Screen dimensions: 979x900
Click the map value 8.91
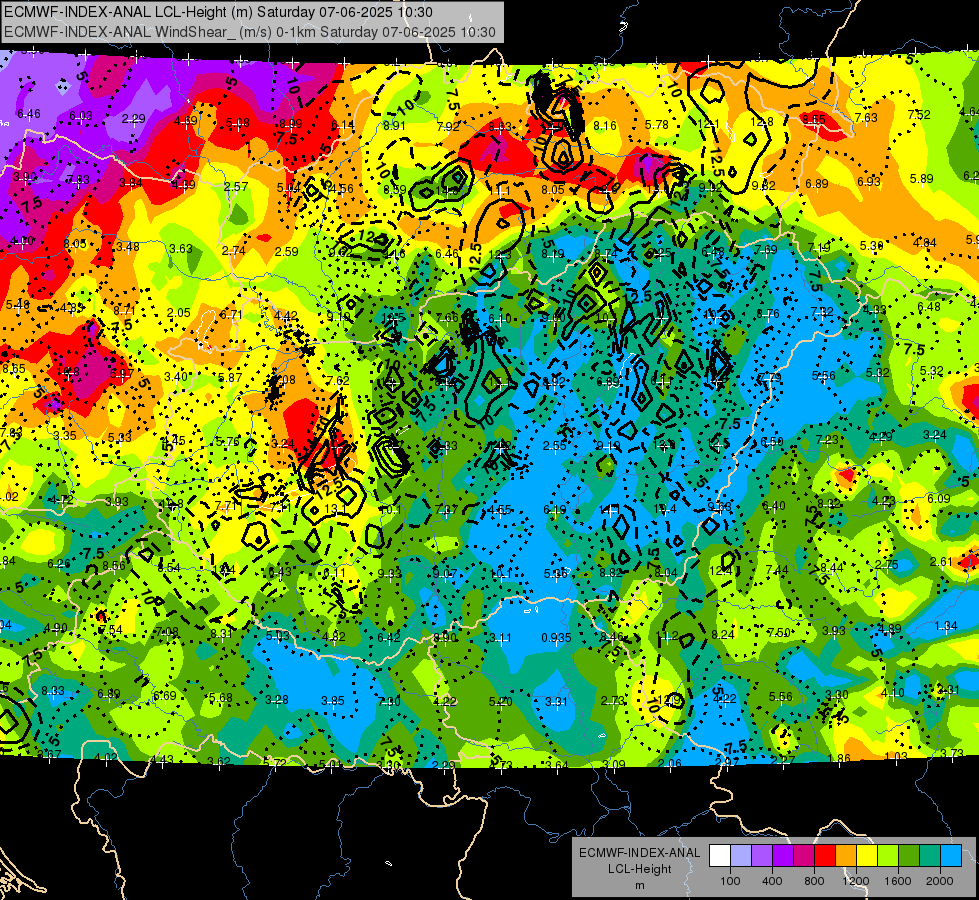tap(394, 126)
